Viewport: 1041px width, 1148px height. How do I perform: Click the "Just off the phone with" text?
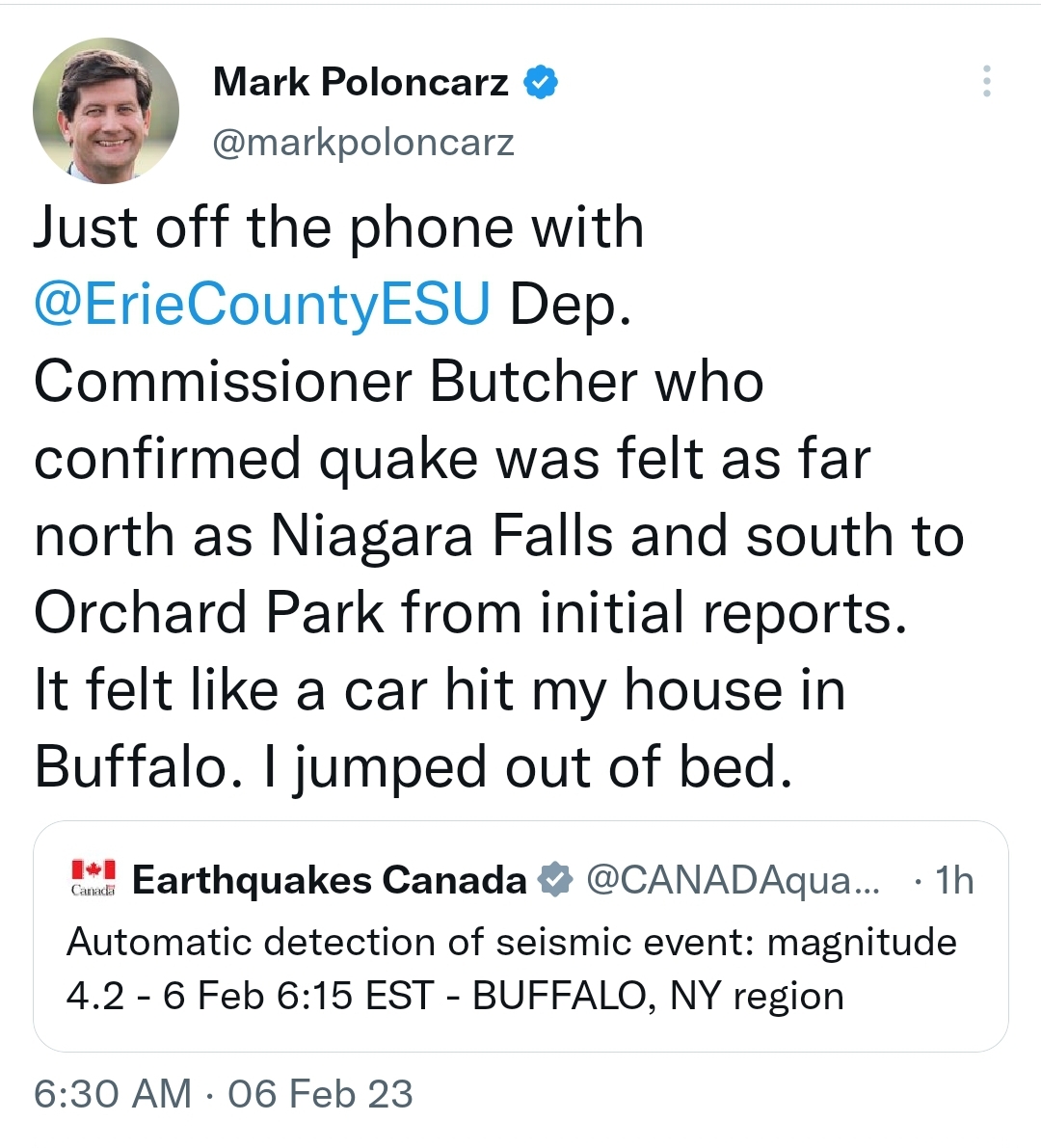[x=338, y=227]
